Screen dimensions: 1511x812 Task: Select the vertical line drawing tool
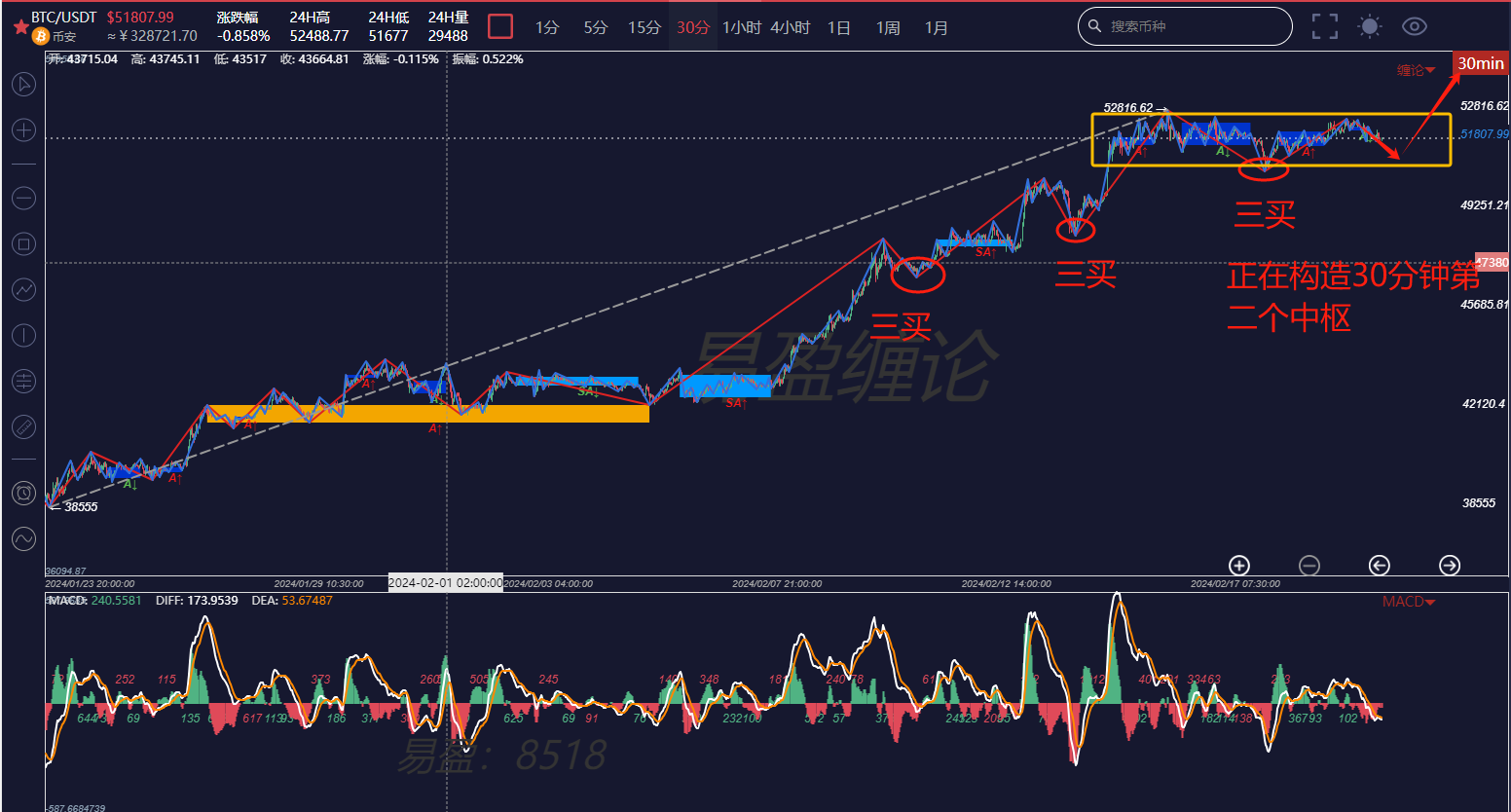(x=23, y=336)
